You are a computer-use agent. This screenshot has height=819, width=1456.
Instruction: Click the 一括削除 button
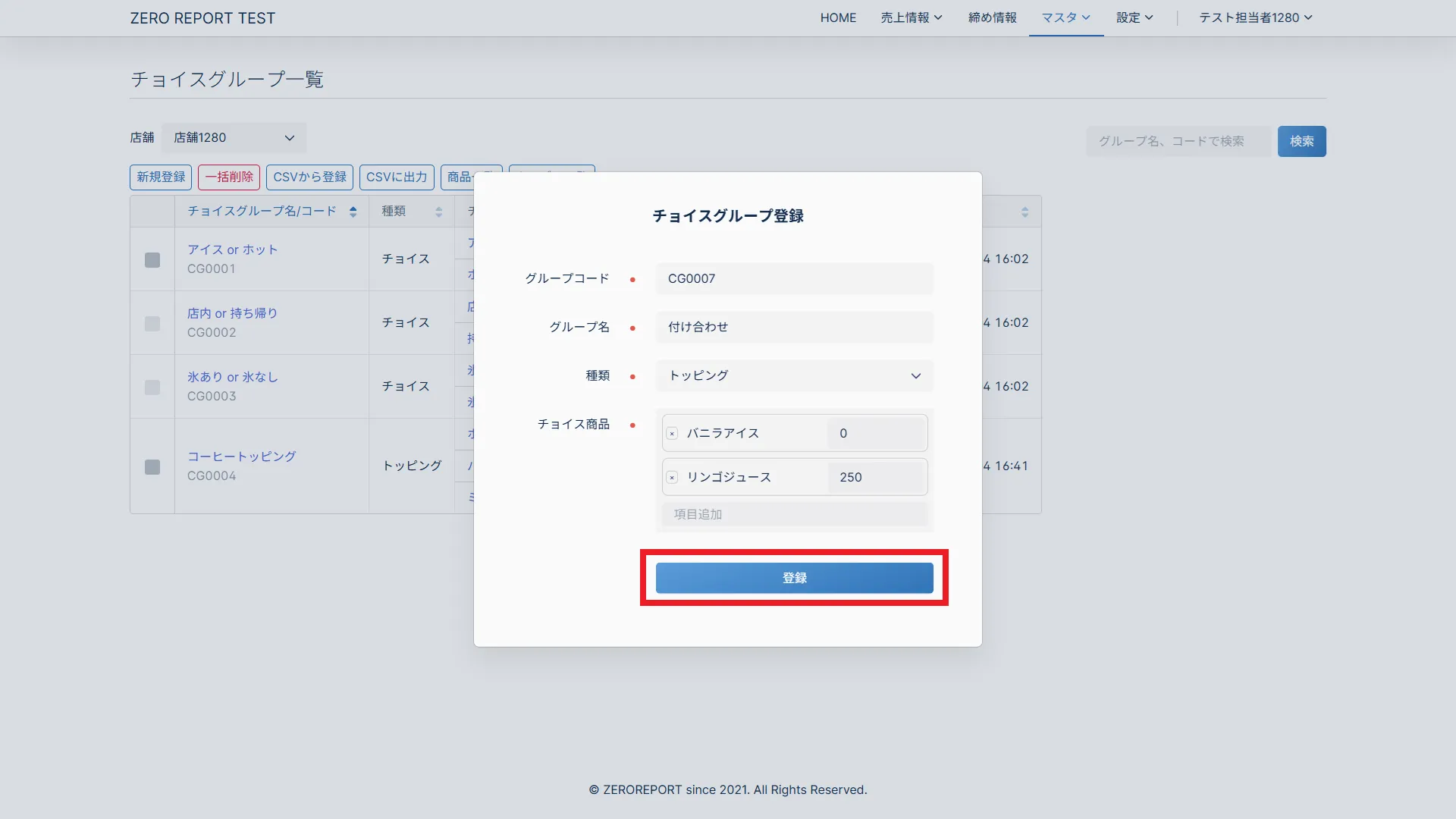(x=229, y=177)
